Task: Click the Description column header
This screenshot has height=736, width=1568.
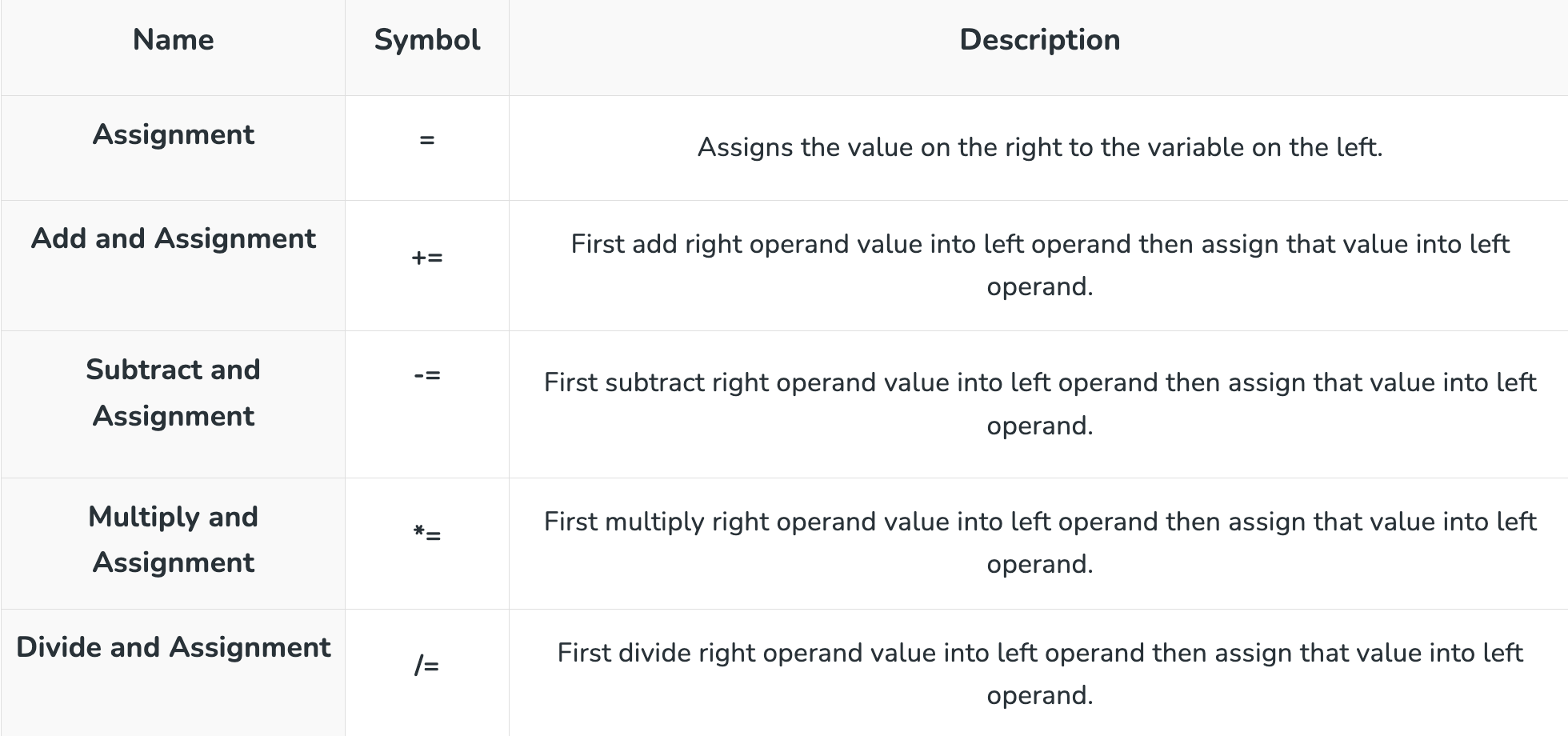Action: 1039,40
